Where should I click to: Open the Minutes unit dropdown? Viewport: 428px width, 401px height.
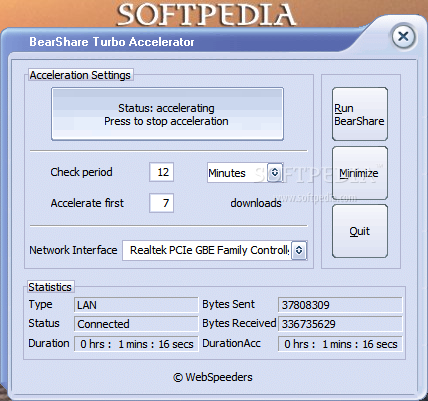pos(245,173)
